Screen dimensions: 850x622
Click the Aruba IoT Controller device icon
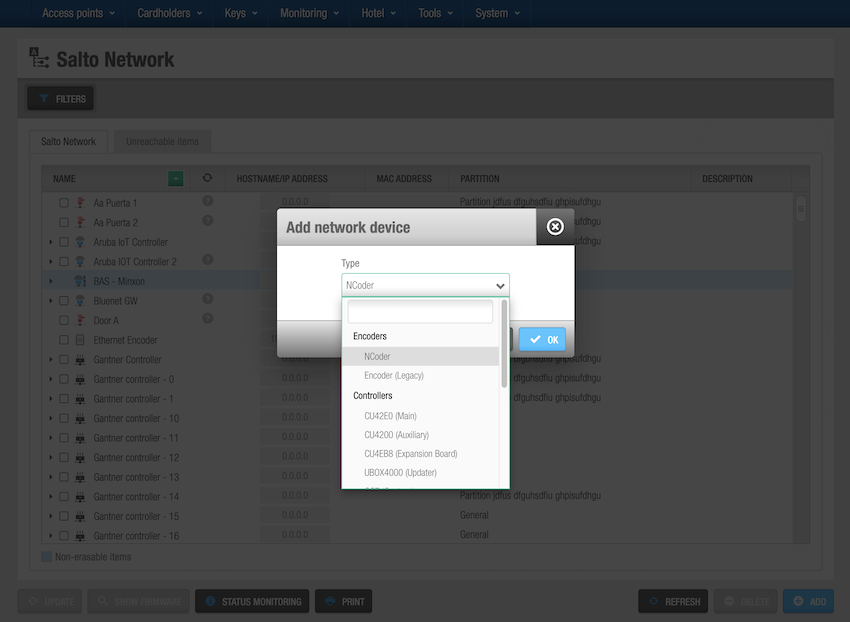coord(80,242)
